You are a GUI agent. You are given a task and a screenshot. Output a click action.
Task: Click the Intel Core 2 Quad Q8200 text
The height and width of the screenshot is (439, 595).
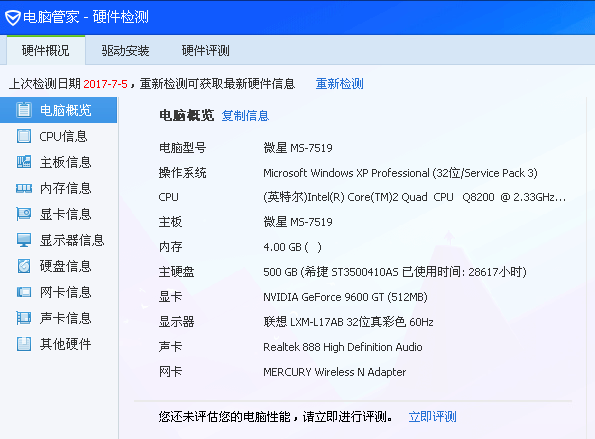point(414,197)
